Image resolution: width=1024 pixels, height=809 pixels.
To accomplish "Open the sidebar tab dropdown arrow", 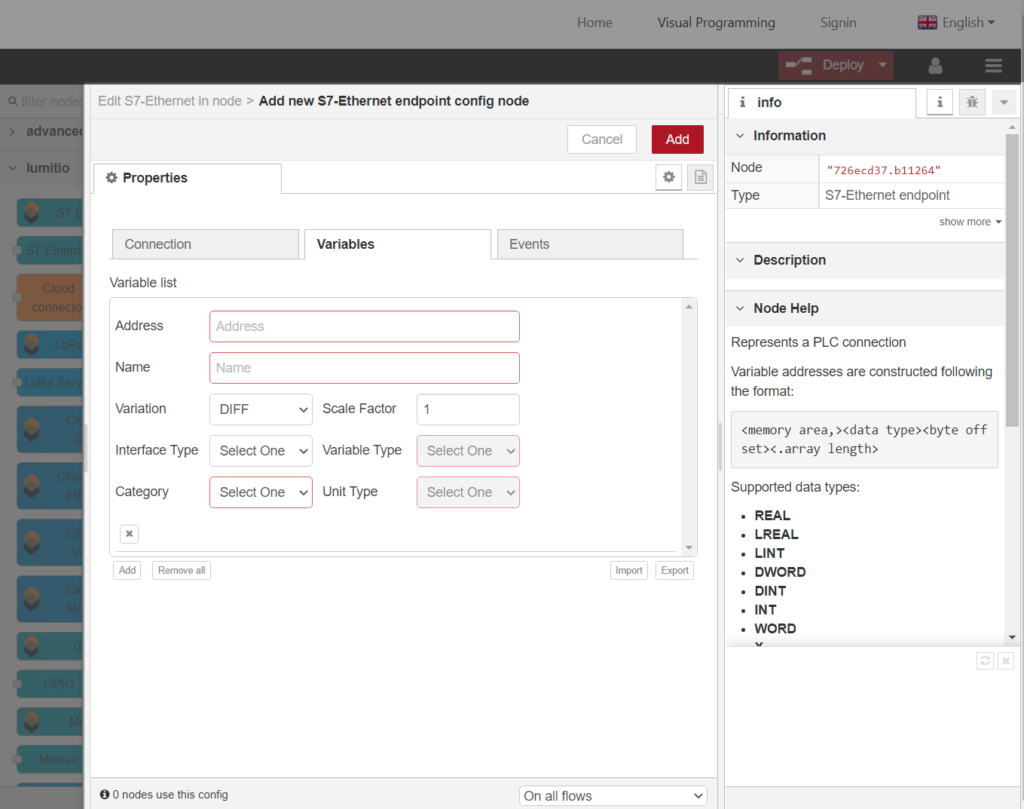I will (x=1004, y=102).
